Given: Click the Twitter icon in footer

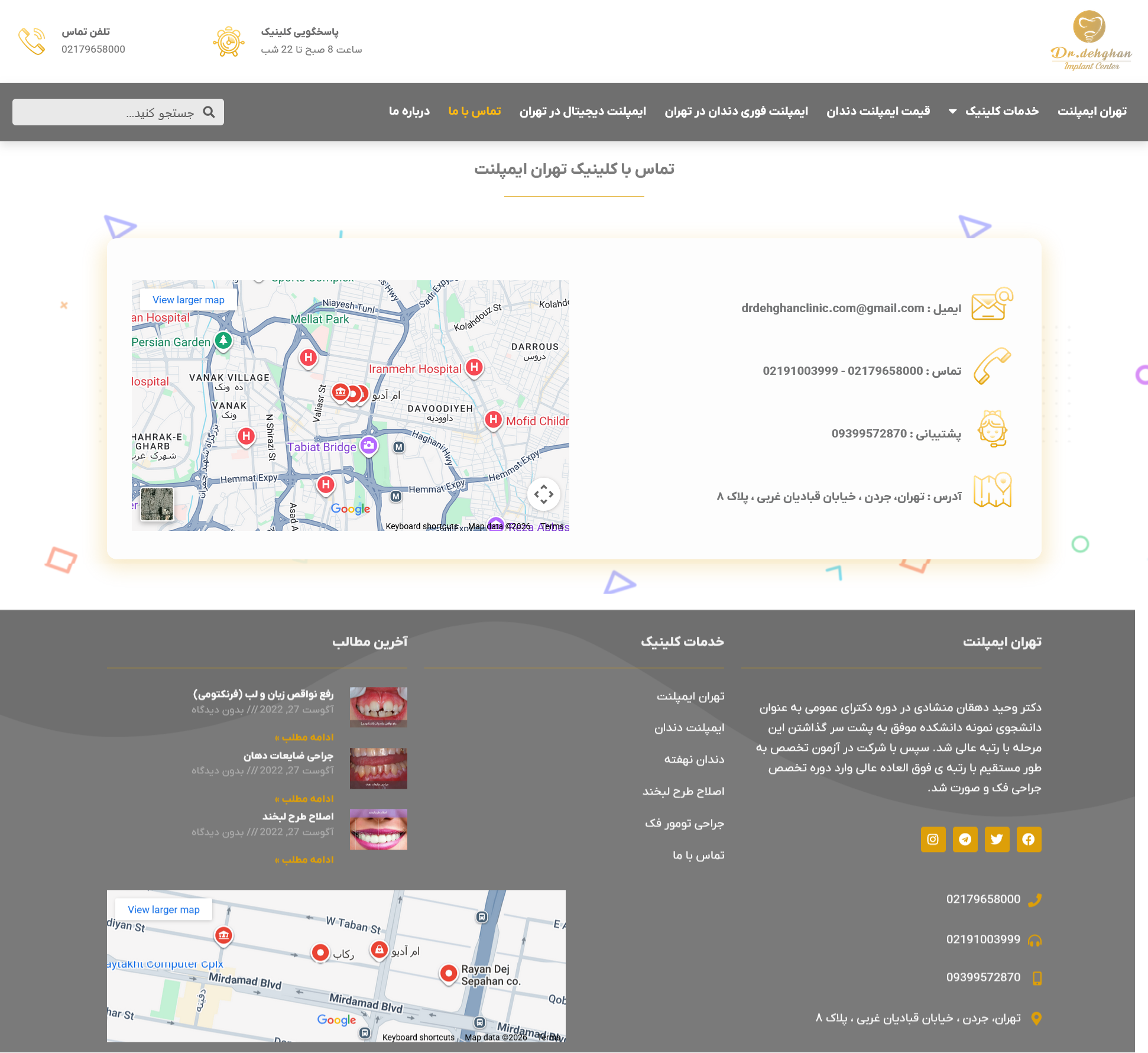Looking at the screenshot, I should [x=997, y=839].
